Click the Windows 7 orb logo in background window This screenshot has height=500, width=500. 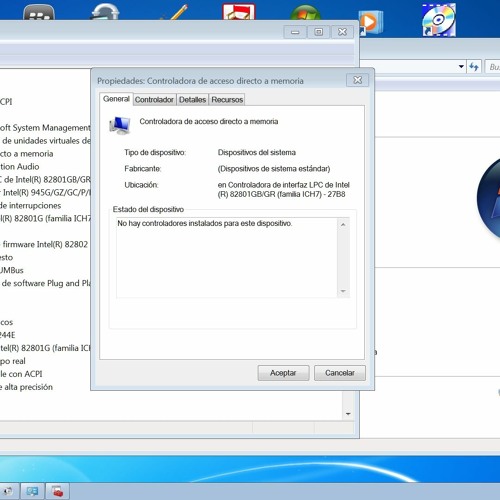point(489,198)
